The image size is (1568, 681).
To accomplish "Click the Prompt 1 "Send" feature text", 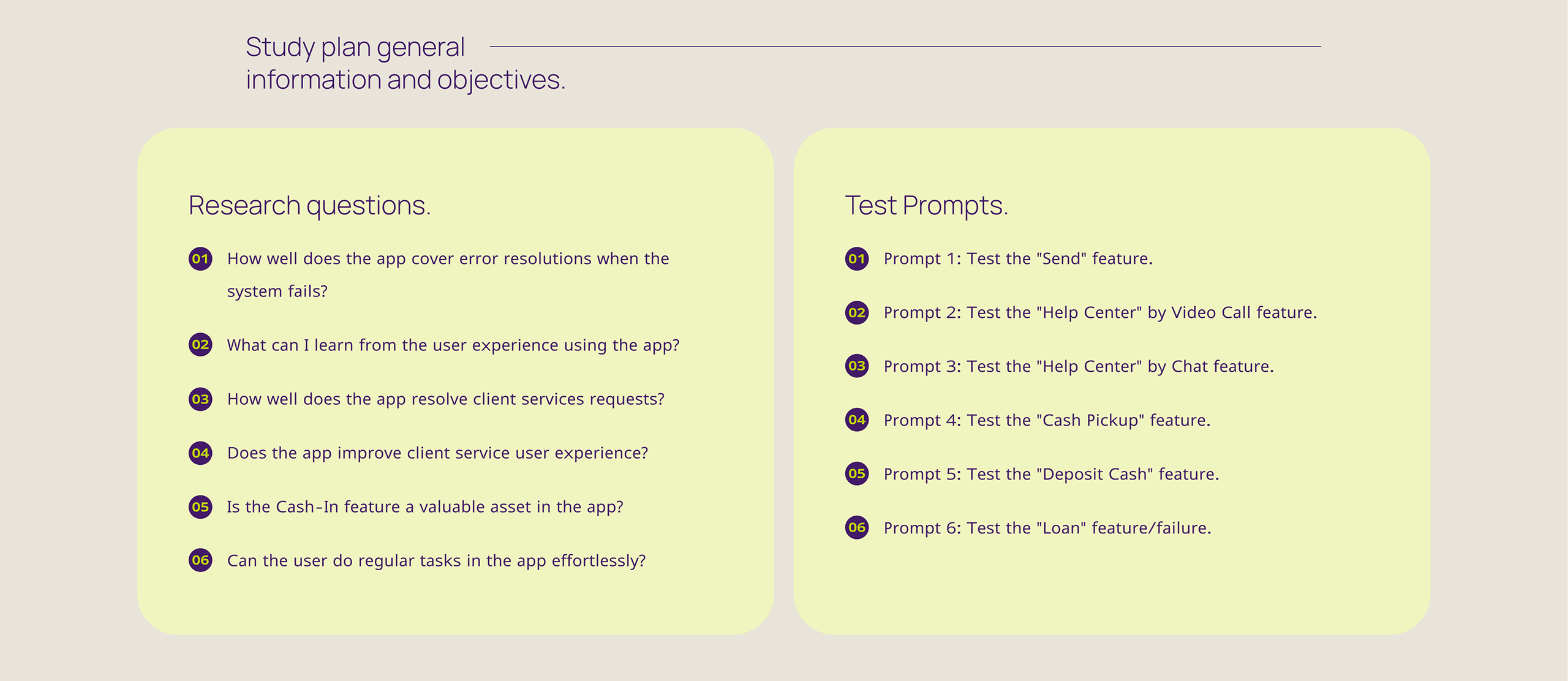I will [1018, 259].
